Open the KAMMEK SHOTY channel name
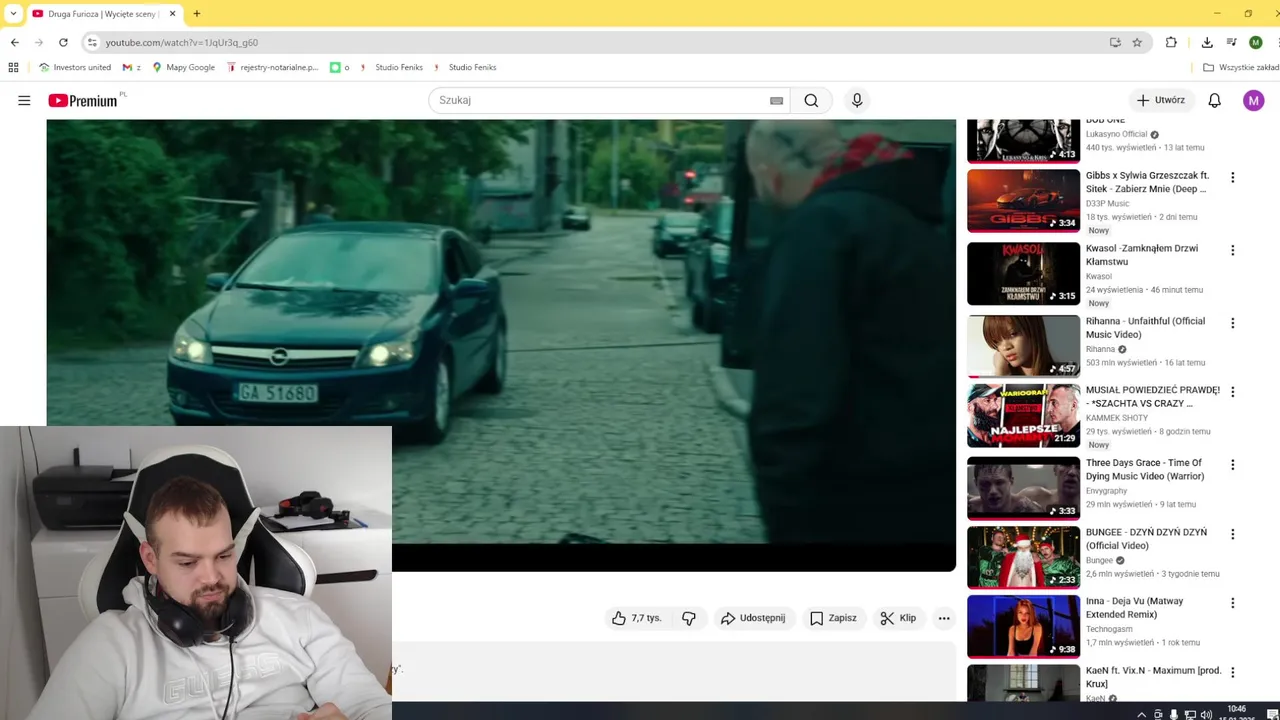 1117,418
